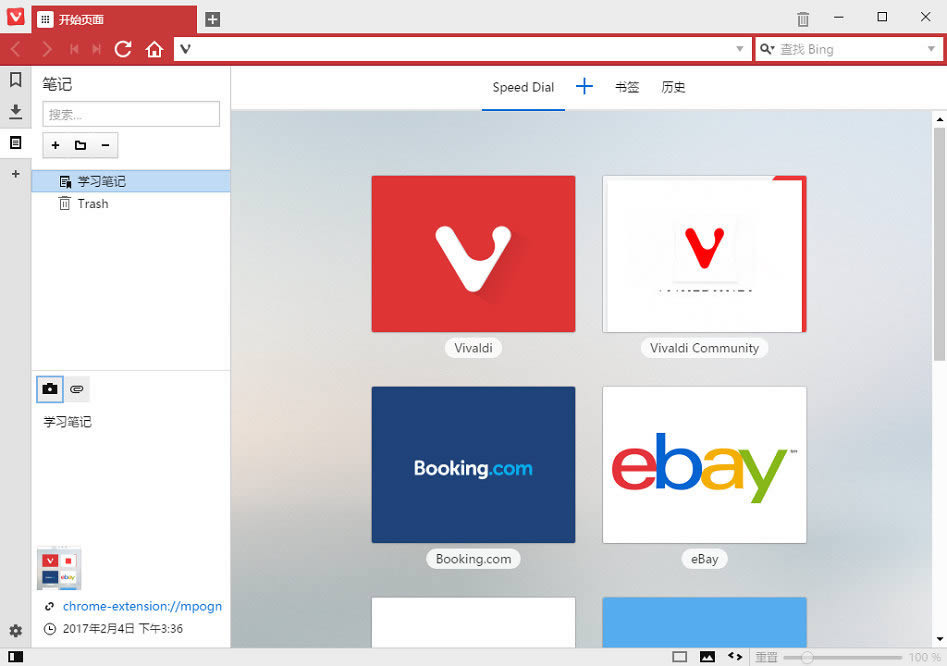Viewport: 947px width, 666px height.
Task: Click the zoom reset 重置 button
Action: point(766,657)
